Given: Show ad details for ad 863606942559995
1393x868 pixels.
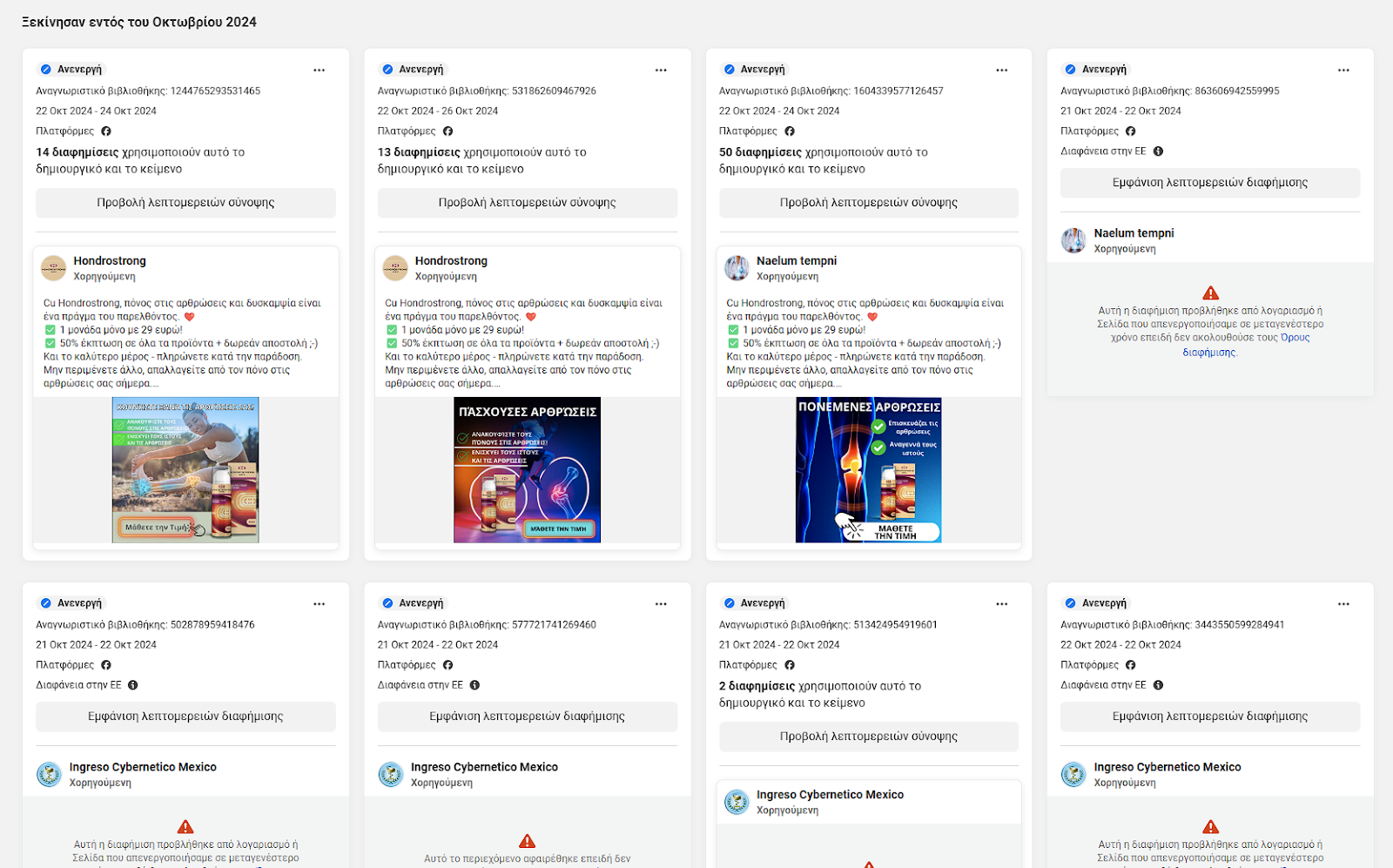Looking at the screenshot, I should [x=1209, y=183].
